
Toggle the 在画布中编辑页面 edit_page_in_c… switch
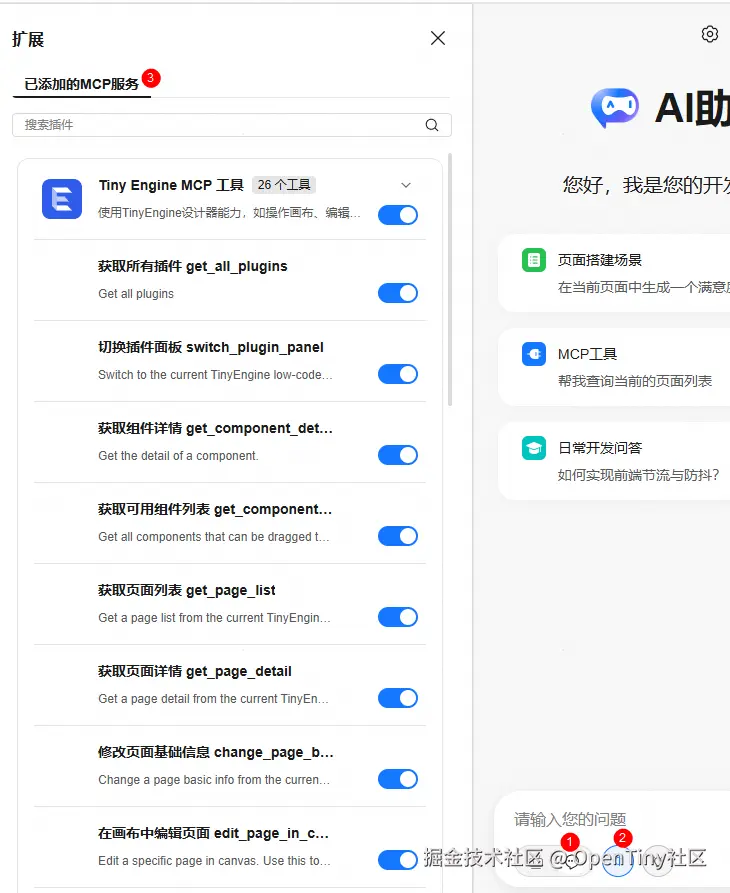pos(398,859)
